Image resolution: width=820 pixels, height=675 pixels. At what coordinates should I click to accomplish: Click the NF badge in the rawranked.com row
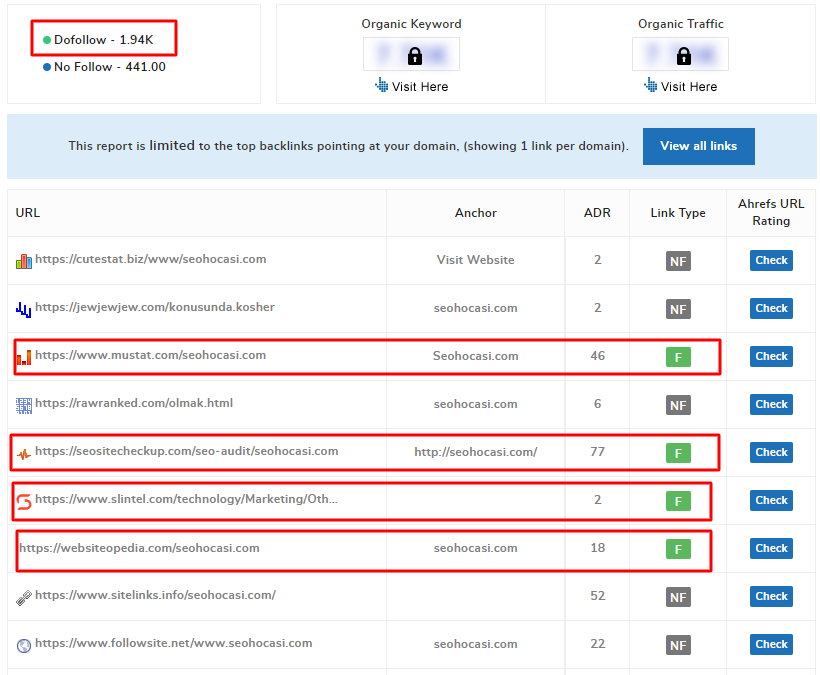(x=678, y=405)
